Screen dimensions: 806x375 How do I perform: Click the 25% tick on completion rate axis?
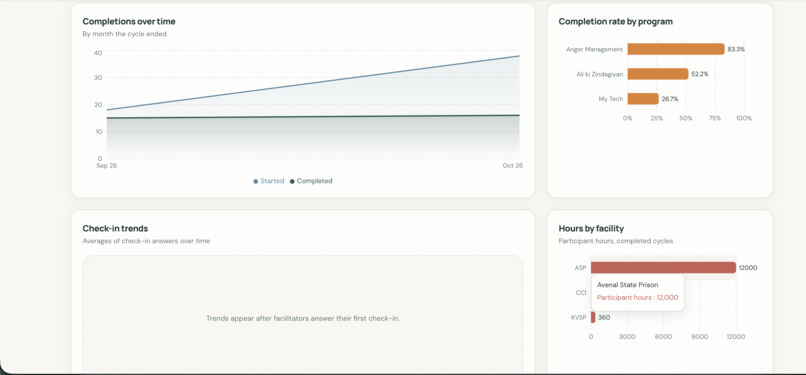tap(656, 118)
